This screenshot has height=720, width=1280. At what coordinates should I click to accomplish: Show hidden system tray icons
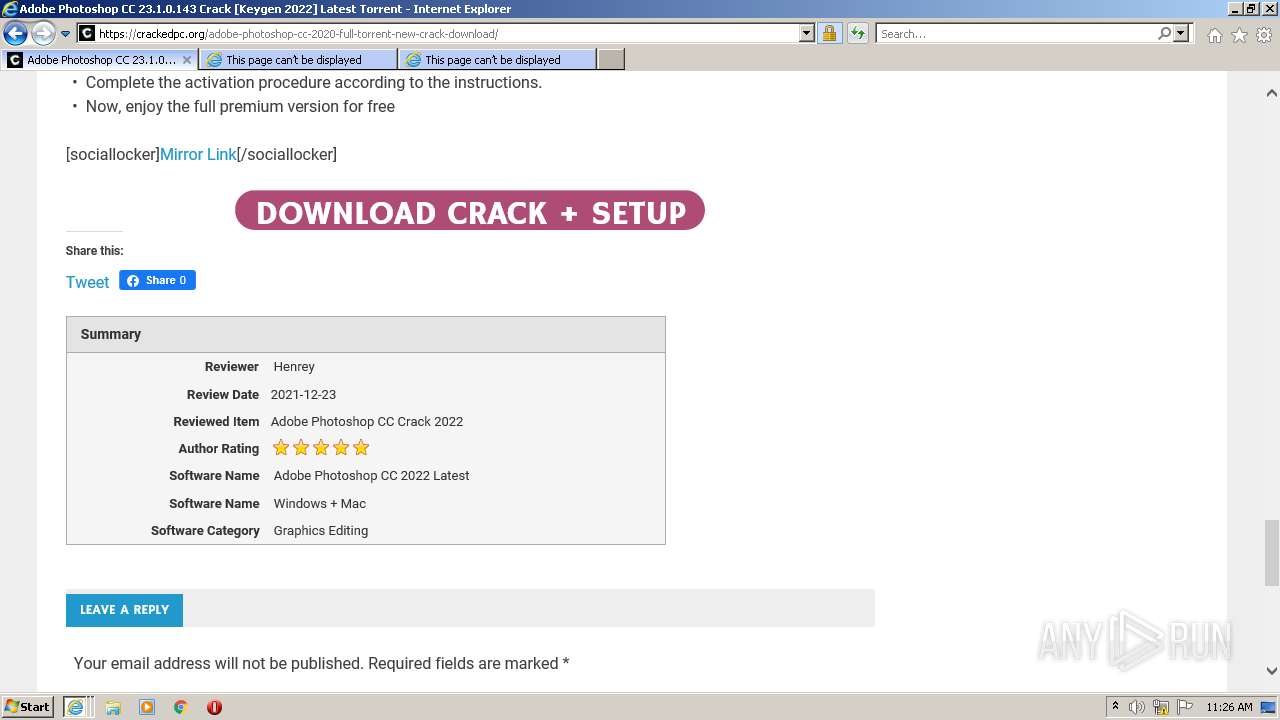(x=1115, y=707)
